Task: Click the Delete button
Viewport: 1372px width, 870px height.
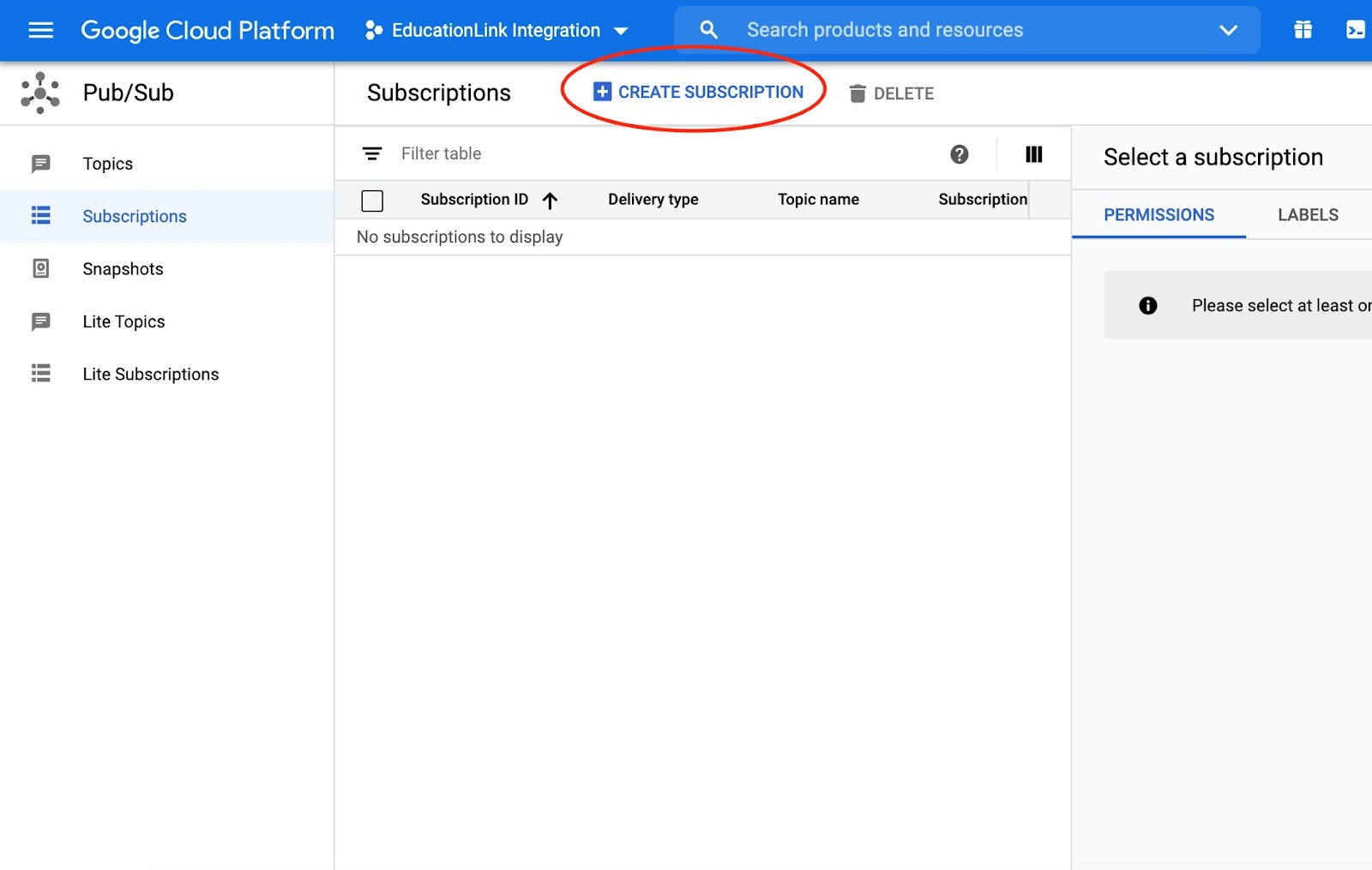Action: tap(892, 93)
